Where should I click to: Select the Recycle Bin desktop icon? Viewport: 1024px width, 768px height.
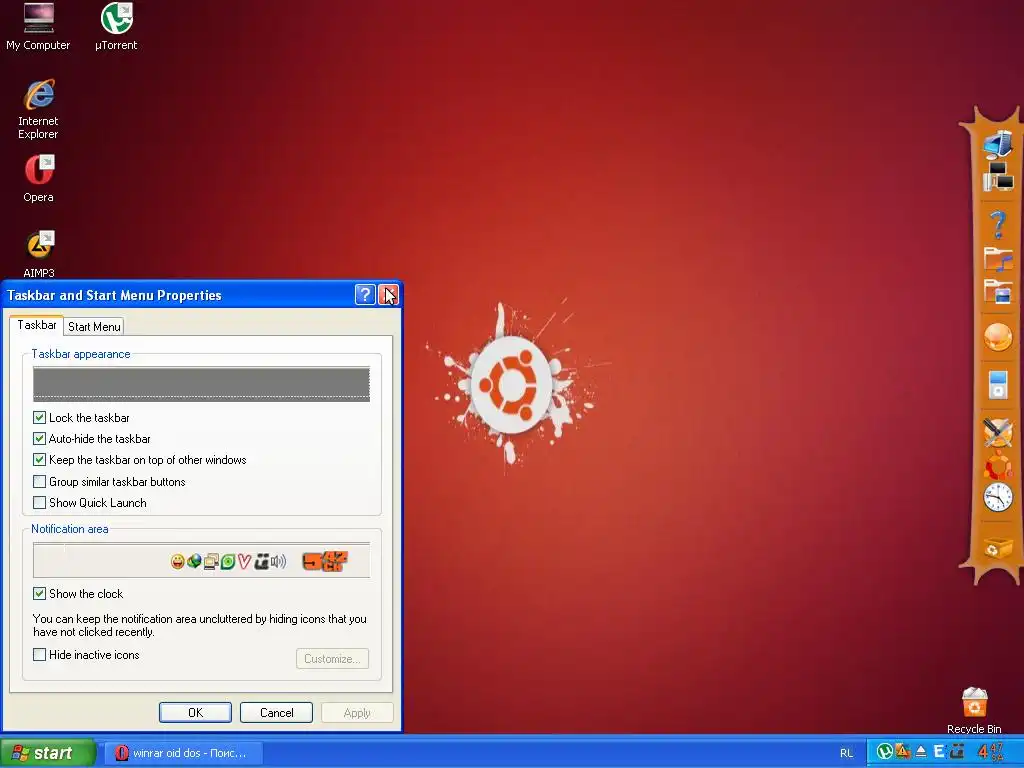pos(974,711)
